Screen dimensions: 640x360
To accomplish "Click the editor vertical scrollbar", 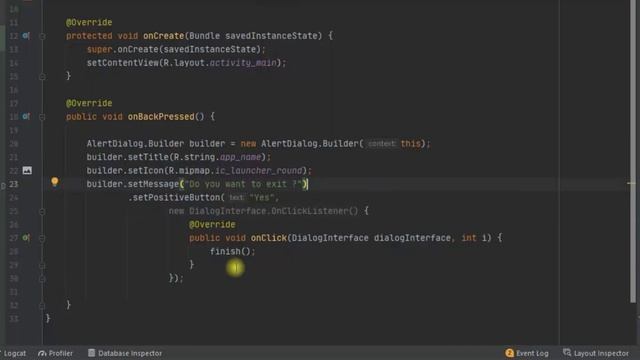I will tap(633, 151).
